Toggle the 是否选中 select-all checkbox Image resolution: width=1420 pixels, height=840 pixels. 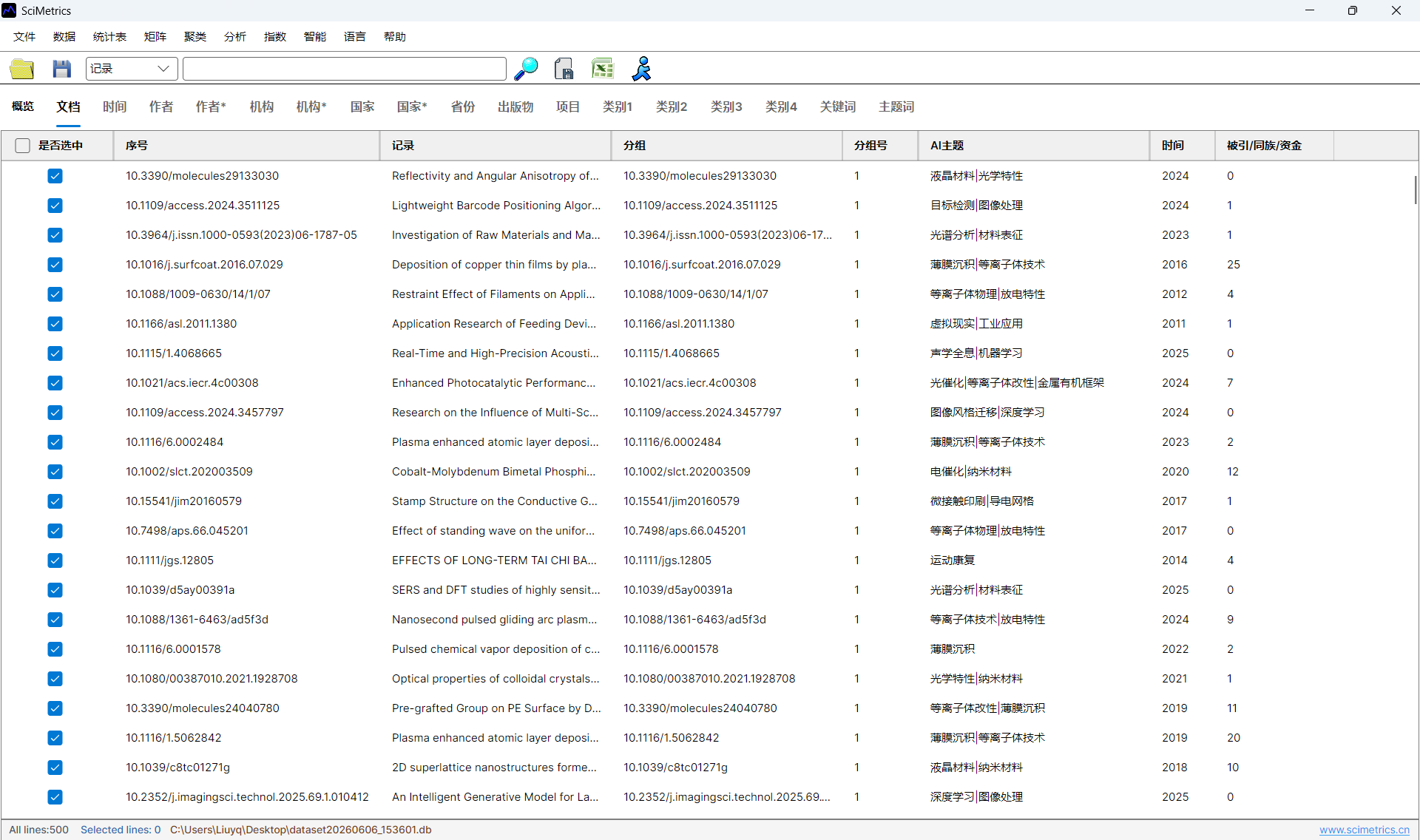point(23,146)
